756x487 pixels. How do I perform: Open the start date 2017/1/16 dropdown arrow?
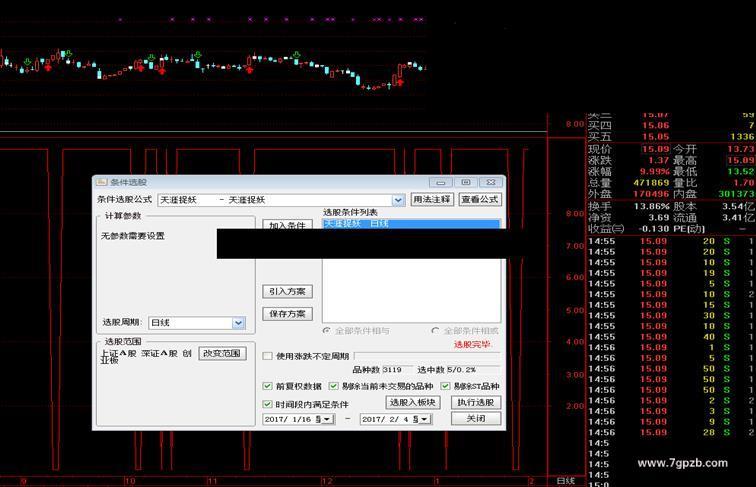pos(328,419)
